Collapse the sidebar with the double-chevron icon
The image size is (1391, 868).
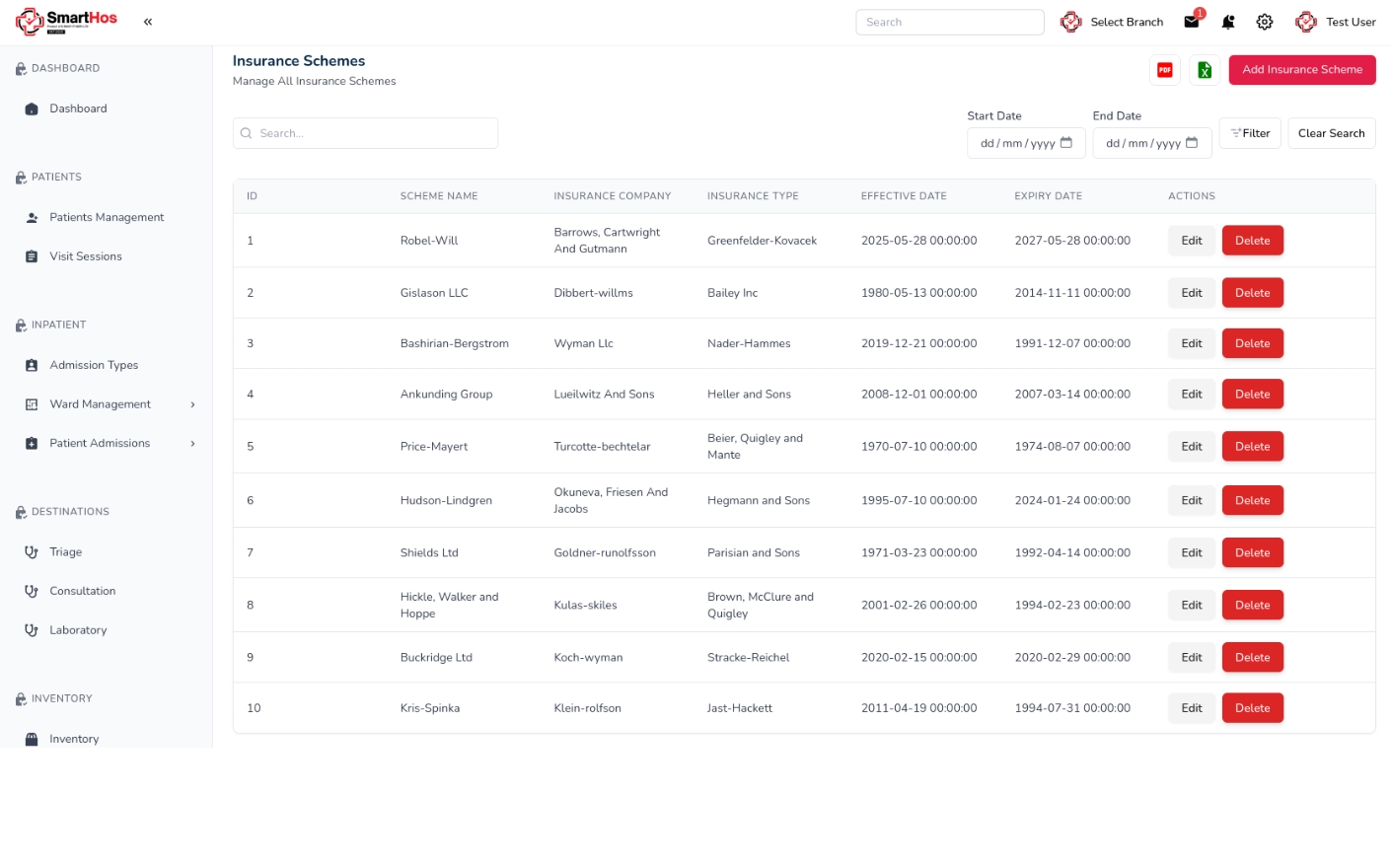tap(148, 22)
